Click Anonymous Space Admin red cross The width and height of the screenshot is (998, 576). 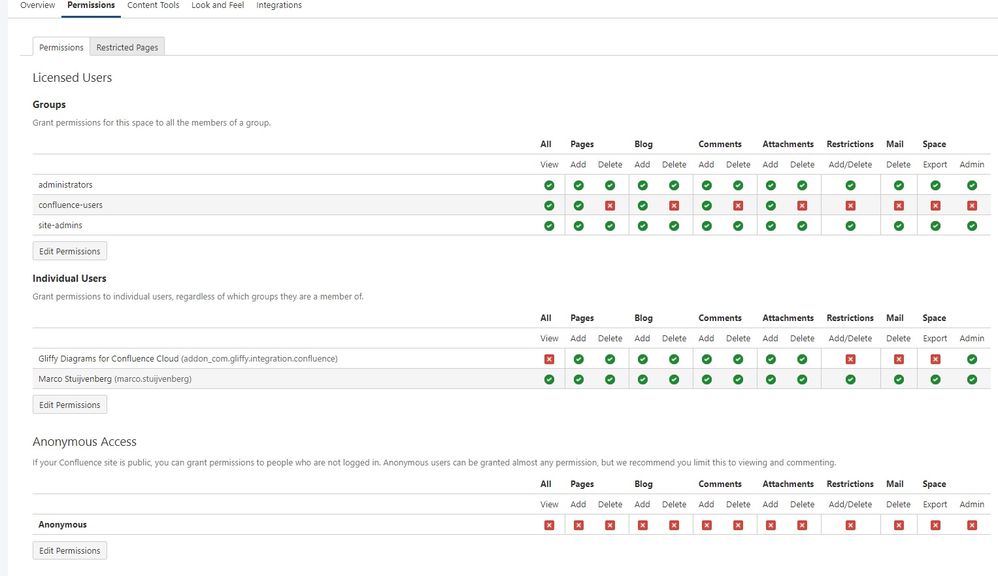coord(972,525)
